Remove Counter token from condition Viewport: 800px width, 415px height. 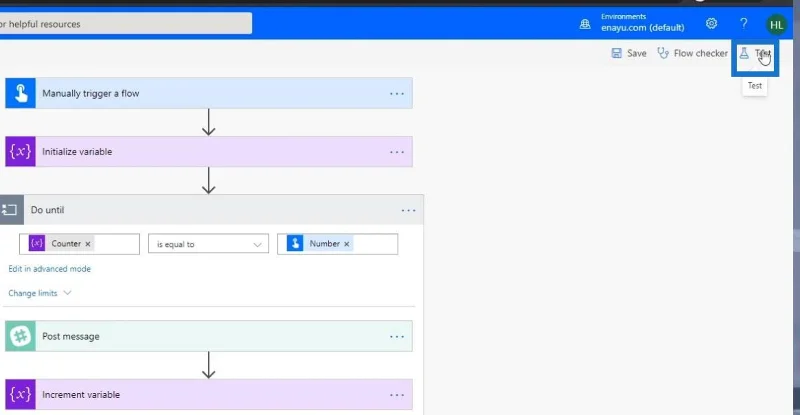(x=88, y=244)
